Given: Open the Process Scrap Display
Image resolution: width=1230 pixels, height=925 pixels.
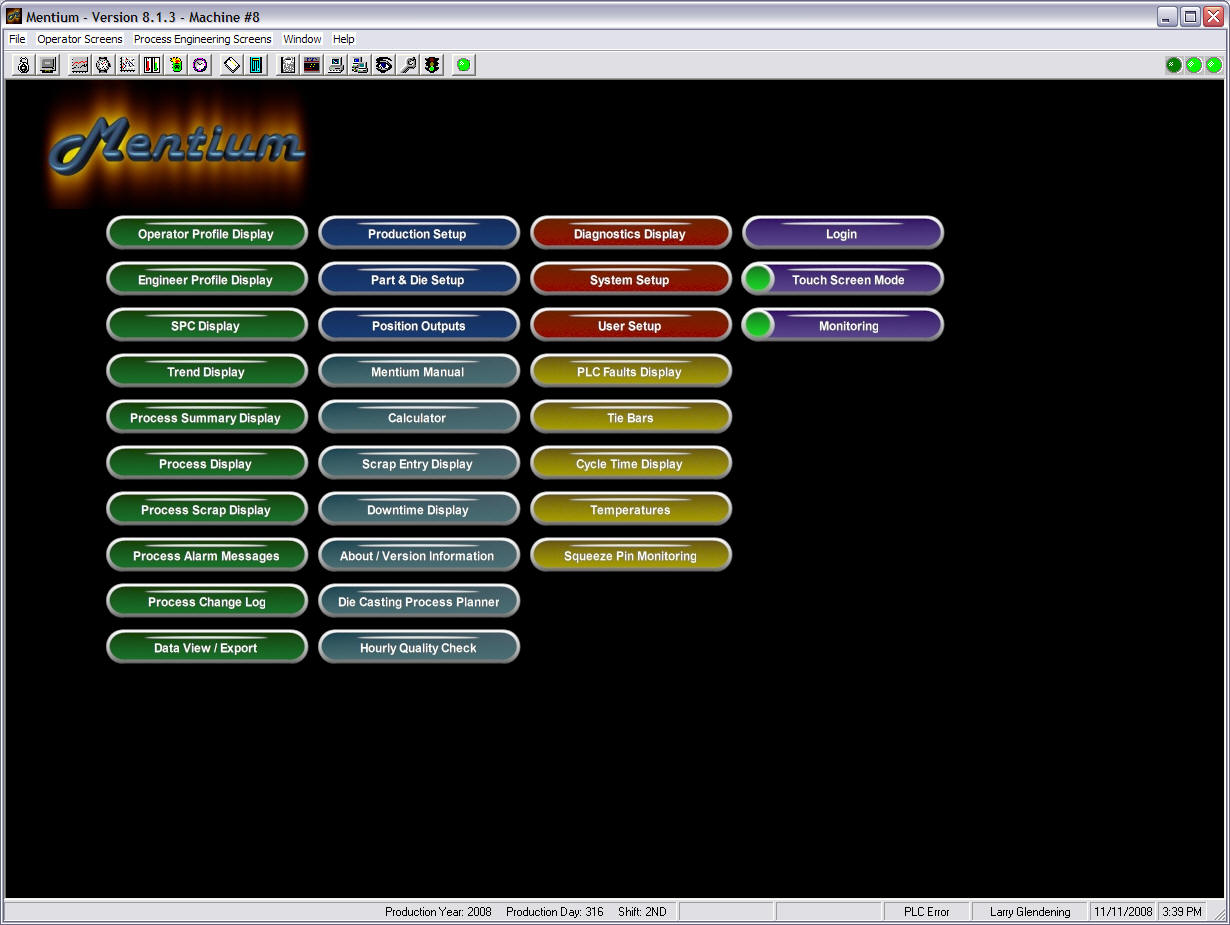Looking at the screenshot, I should 207,509.
